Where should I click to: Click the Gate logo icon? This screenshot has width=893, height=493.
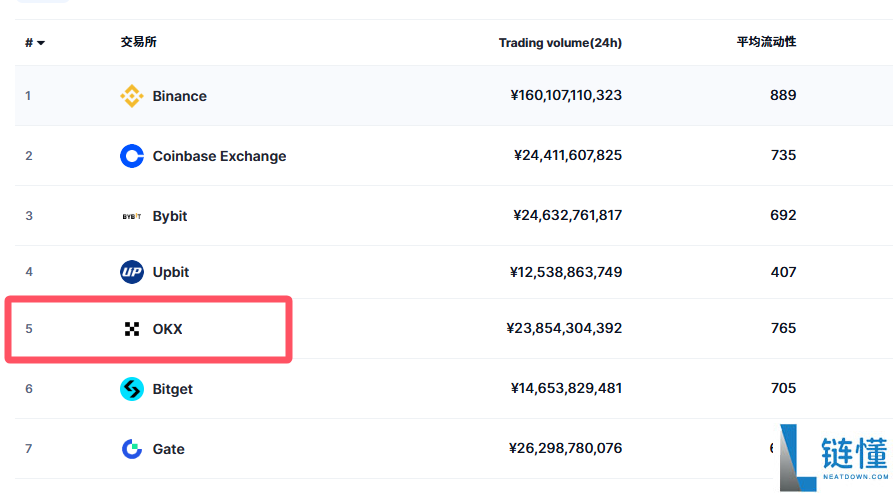pyautogui.click(x=132, y=449)
